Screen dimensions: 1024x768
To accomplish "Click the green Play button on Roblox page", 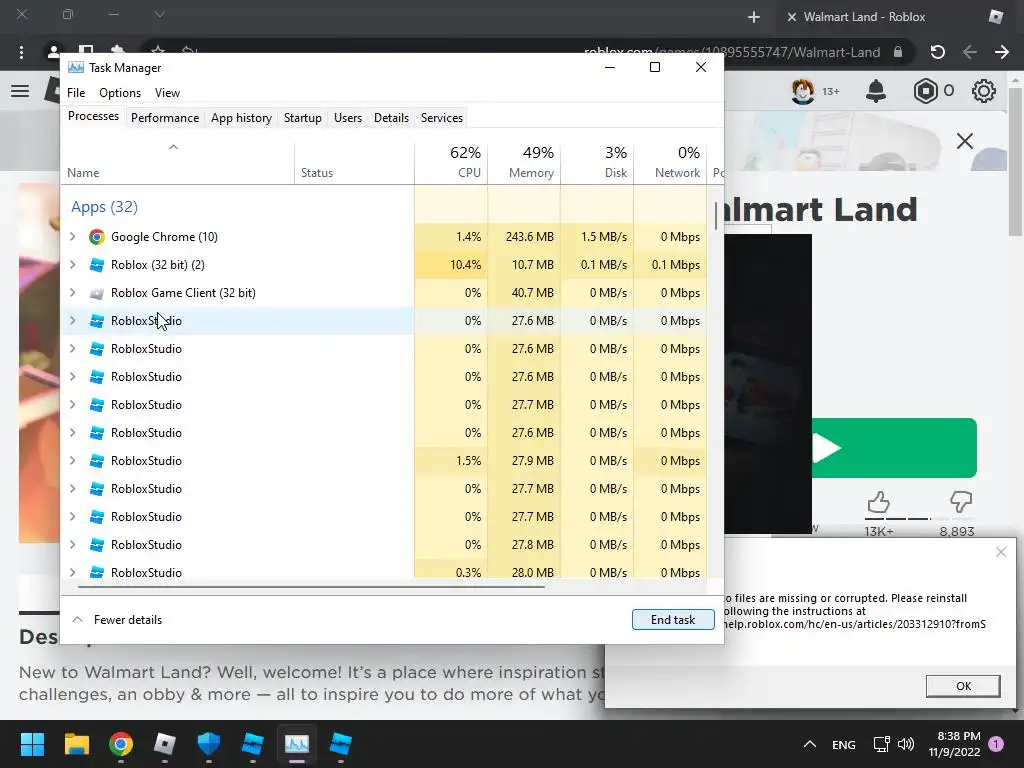I will 894,448.
